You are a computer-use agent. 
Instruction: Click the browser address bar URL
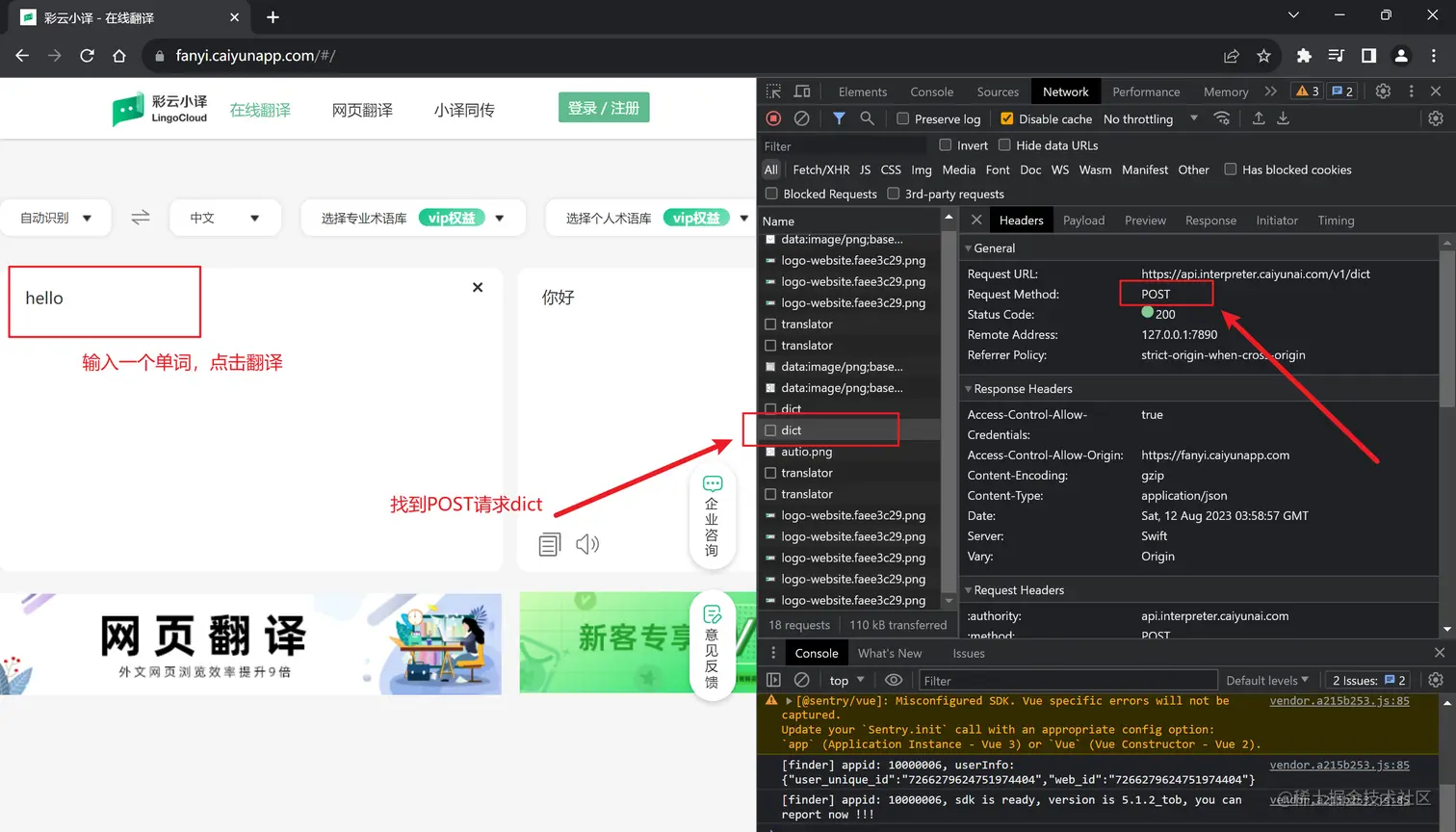pos(255,56)
